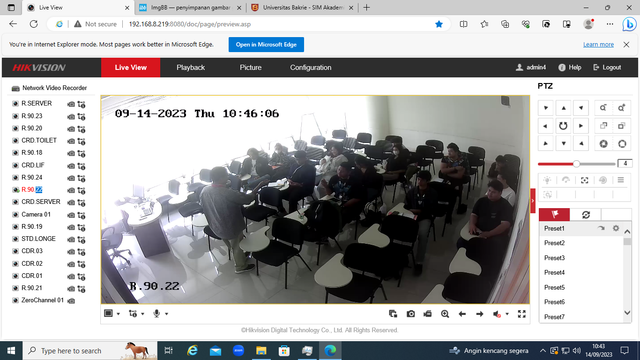Start all live views icon below the video

tap(393, 314)
